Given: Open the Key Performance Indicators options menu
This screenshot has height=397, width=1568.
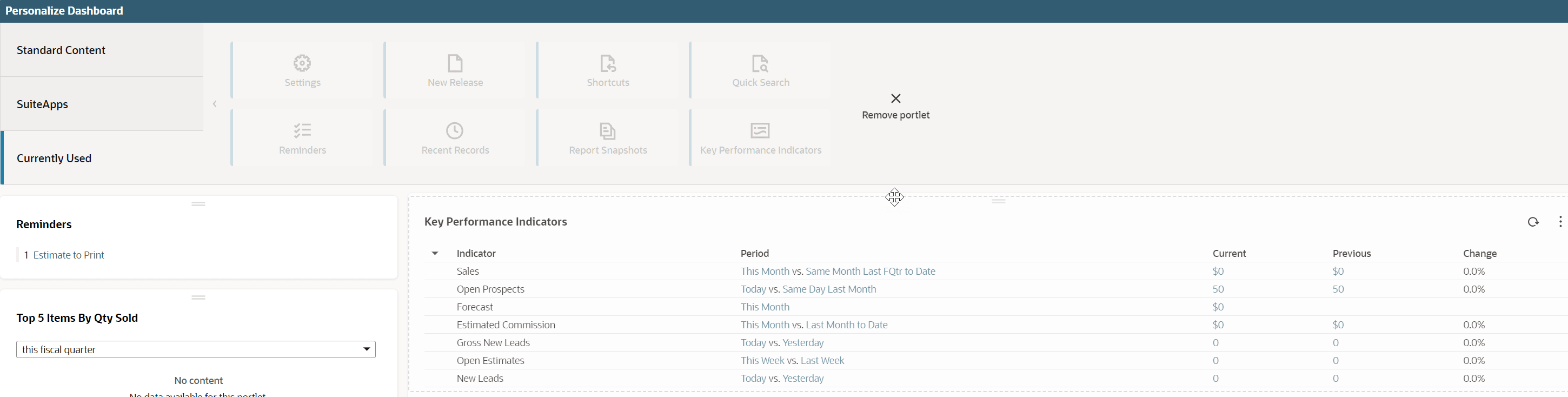Looking at the screenshot, I should pyautogui.click(x=1560, y=222).
